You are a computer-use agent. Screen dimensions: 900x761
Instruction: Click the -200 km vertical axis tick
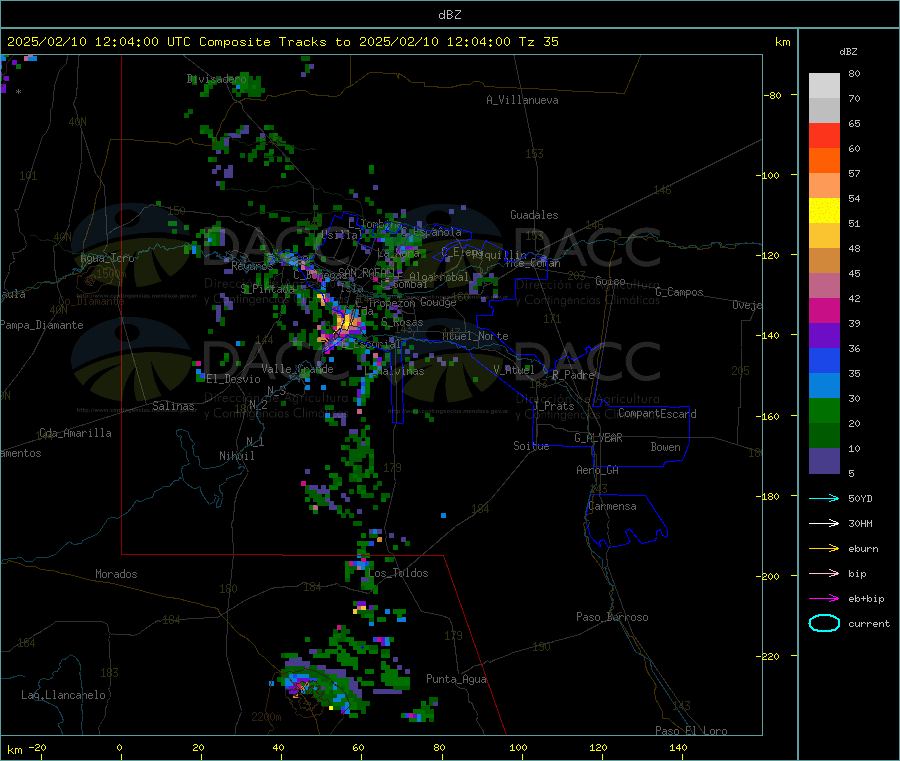pyautogui.click(x=771, y=576)
